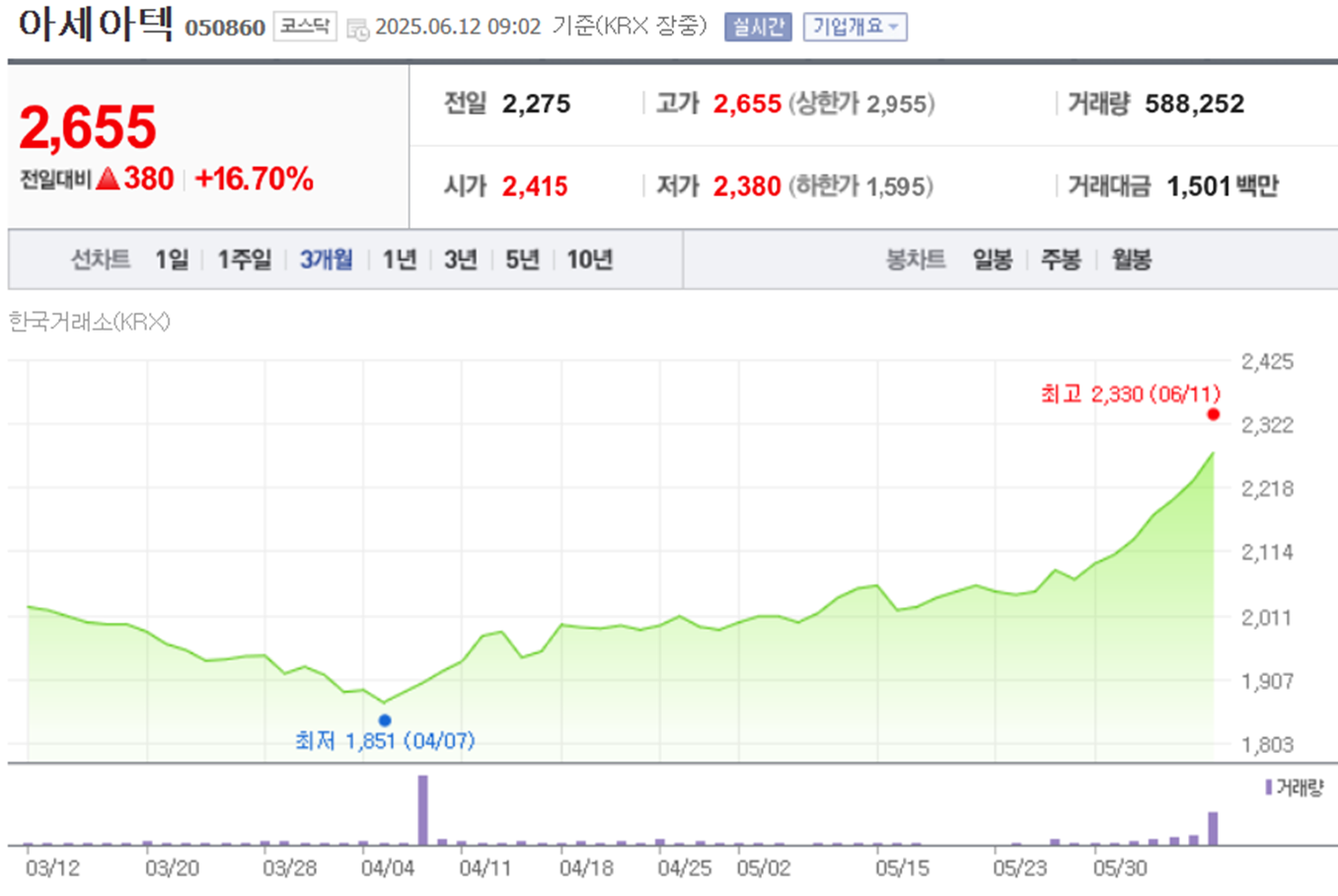Click the 실시간 real-time badge
Viewport: 1338px width, 896px height.
[758, 27]
